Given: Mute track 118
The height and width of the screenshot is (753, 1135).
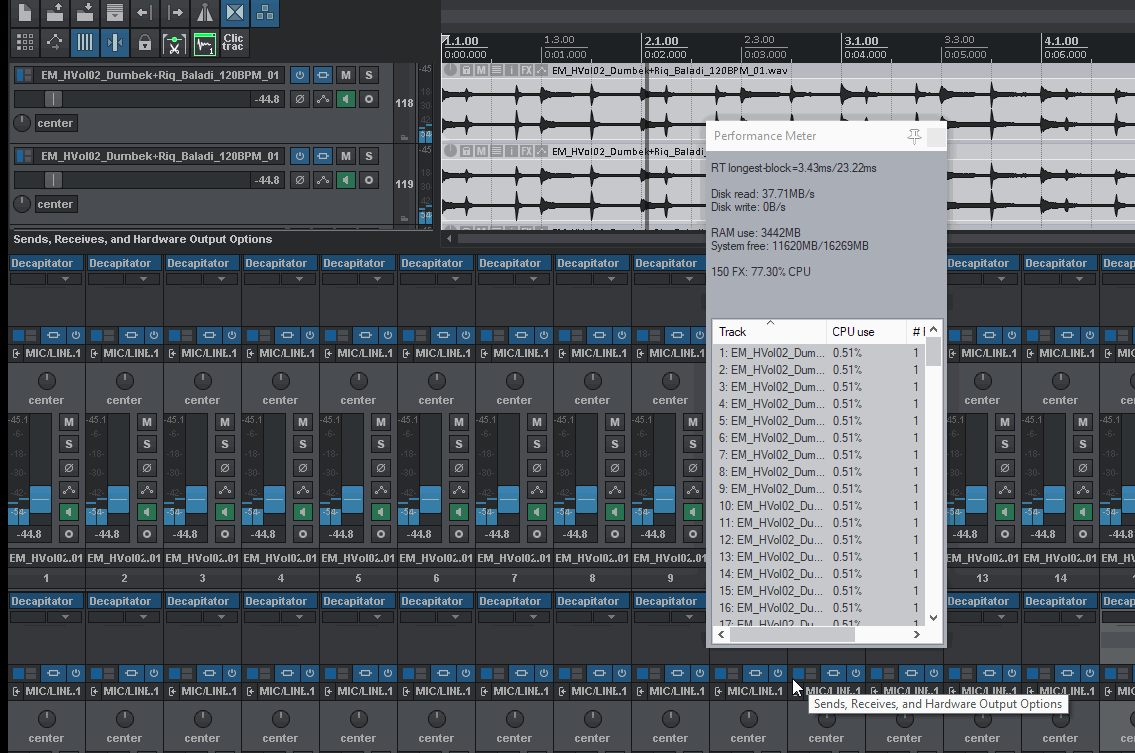Looking at the screenshot, I should tap(346, 75).
